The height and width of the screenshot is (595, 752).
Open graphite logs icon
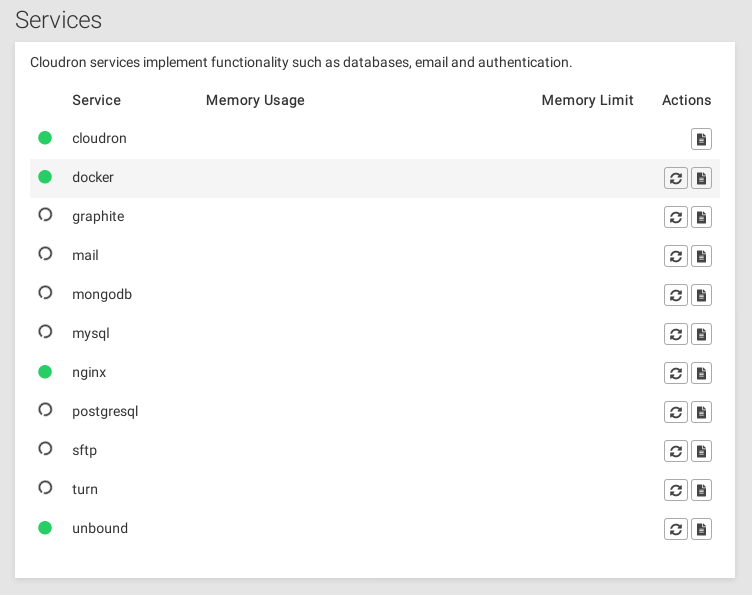pyautogui.click(x=701, y=217)
